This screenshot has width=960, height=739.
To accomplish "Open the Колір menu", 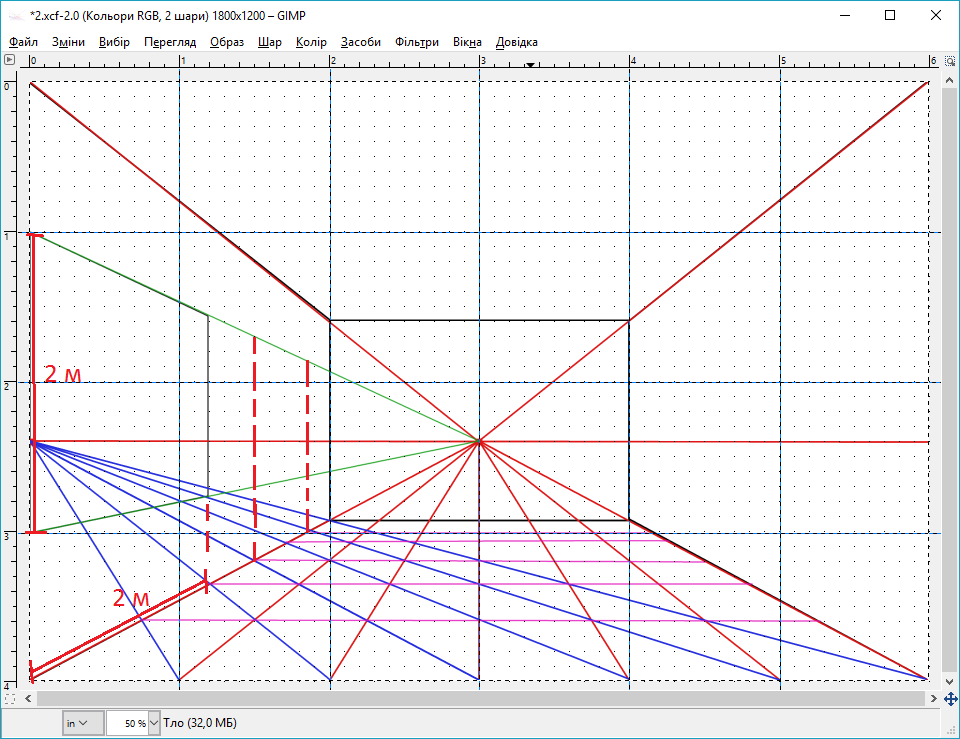I will [x=311, y=42].
